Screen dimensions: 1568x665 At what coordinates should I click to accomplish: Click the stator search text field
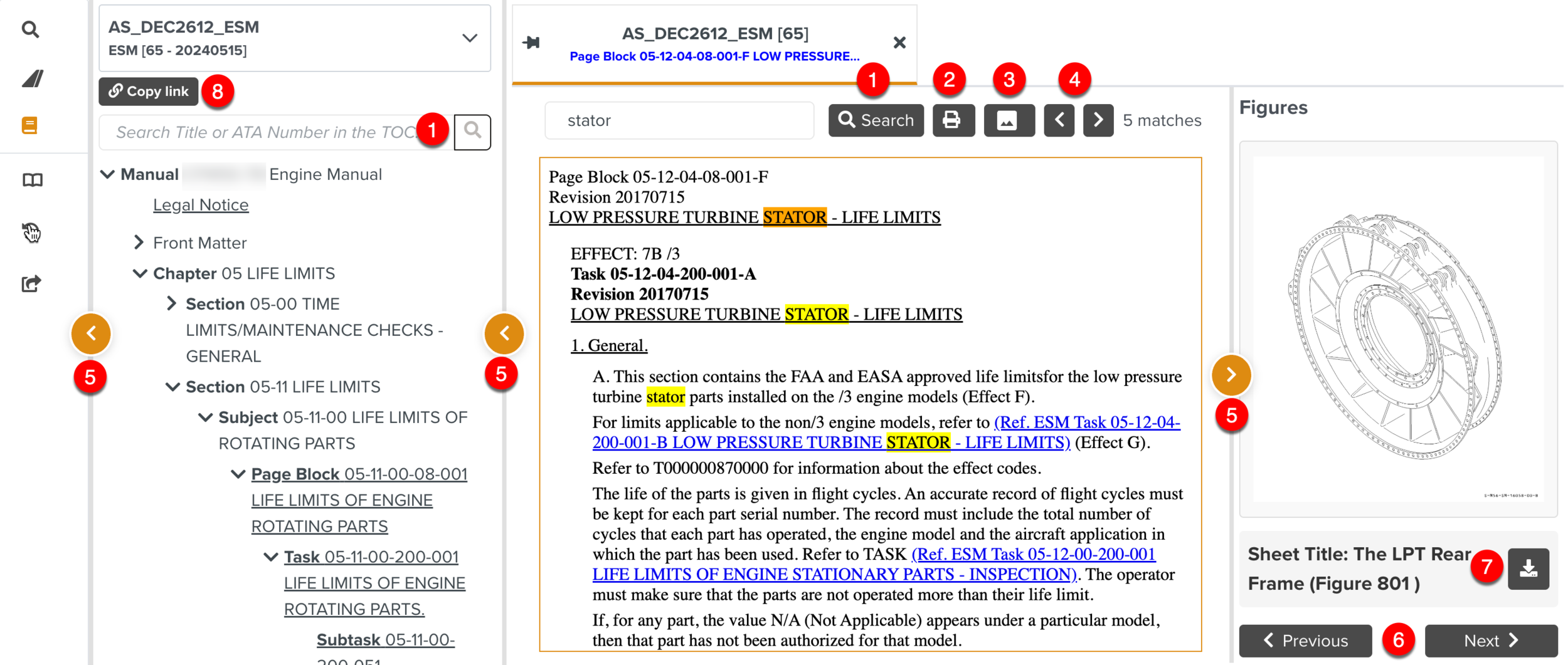pyautogui.click(x=679, y=120)
